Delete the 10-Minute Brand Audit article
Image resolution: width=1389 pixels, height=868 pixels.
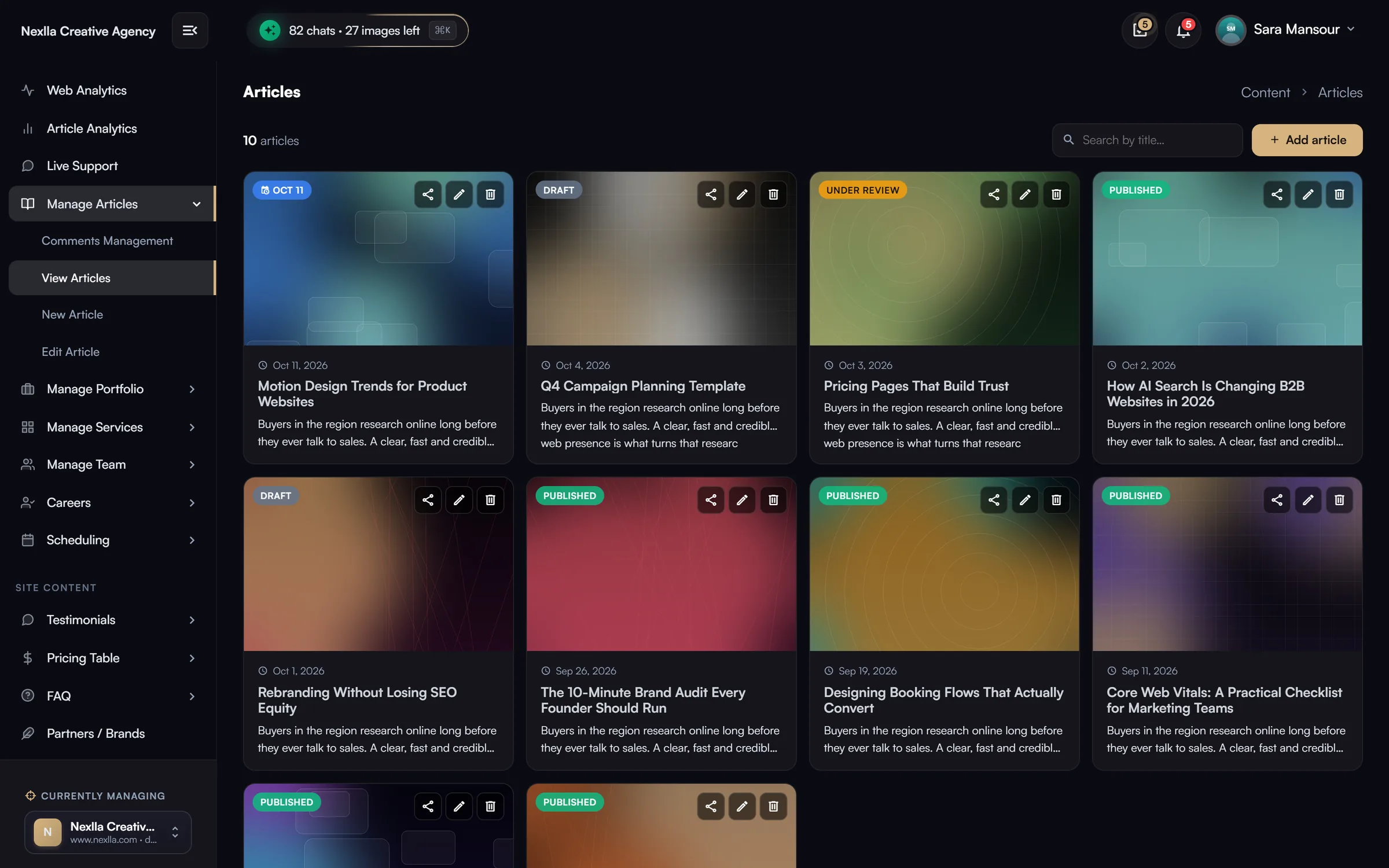pyautogui.click(x=773, y=500)
